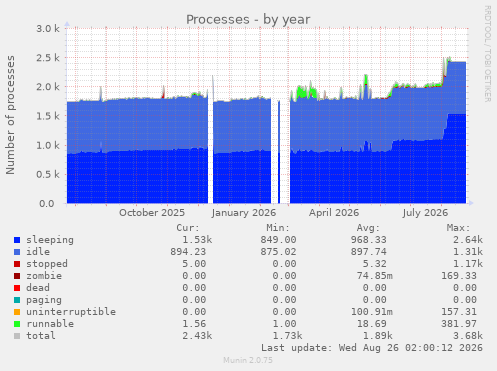This screenshot has width=497, height=371.
Task: Click the 'Number of processes' axis label
Action: click(x=10, y=115)
